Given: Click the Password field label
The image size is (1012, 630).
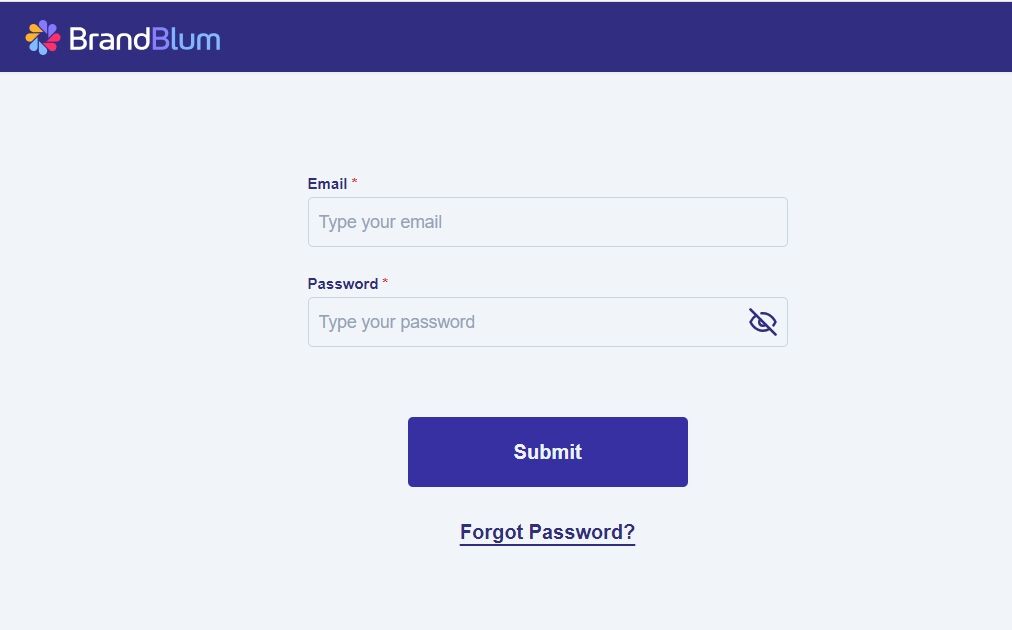Looking at the screenshot, I should (342, 284).
